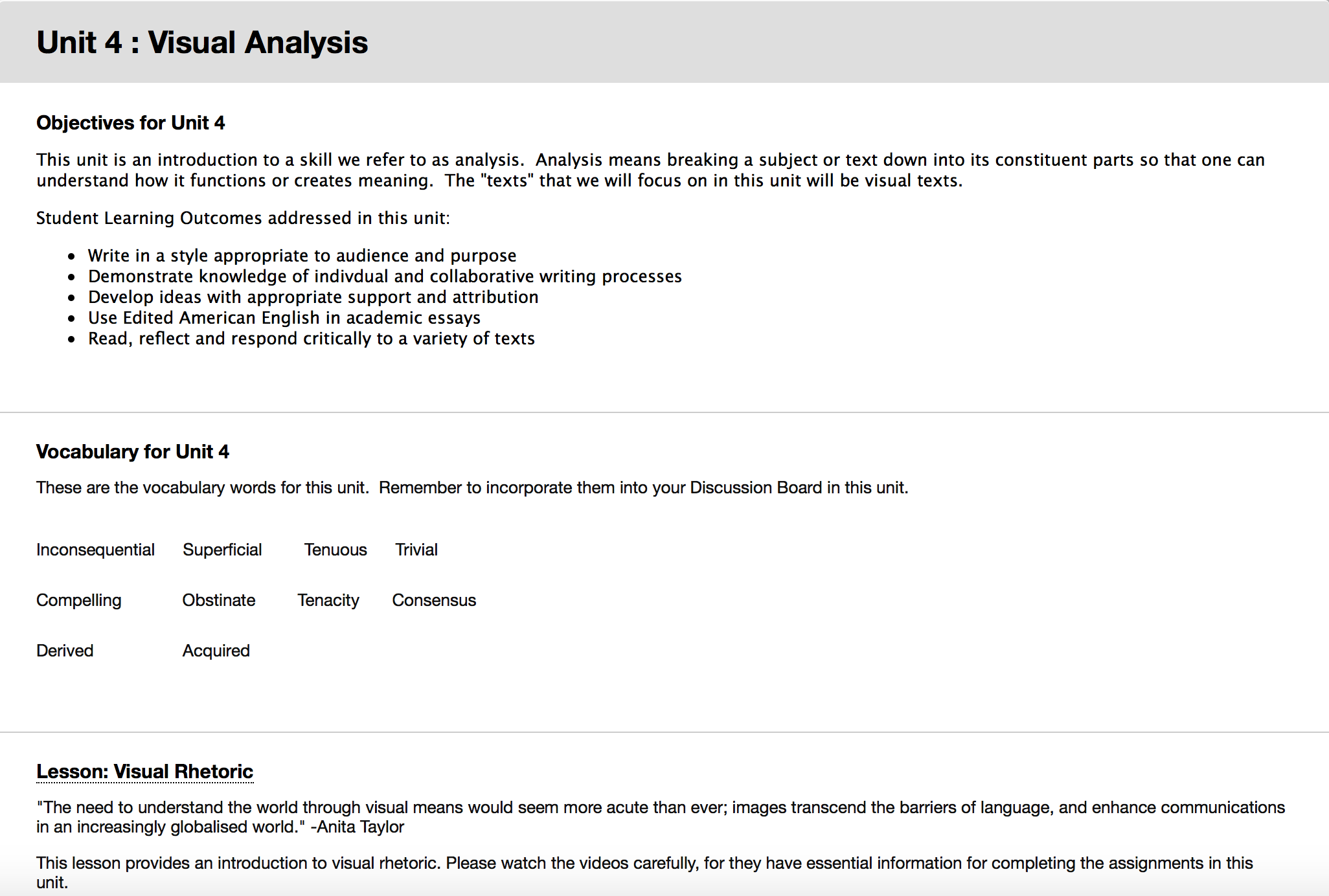Viewport: 1329px width, 896px height.
Task: Select the vocabulary word Acquired
Action: 216,651
